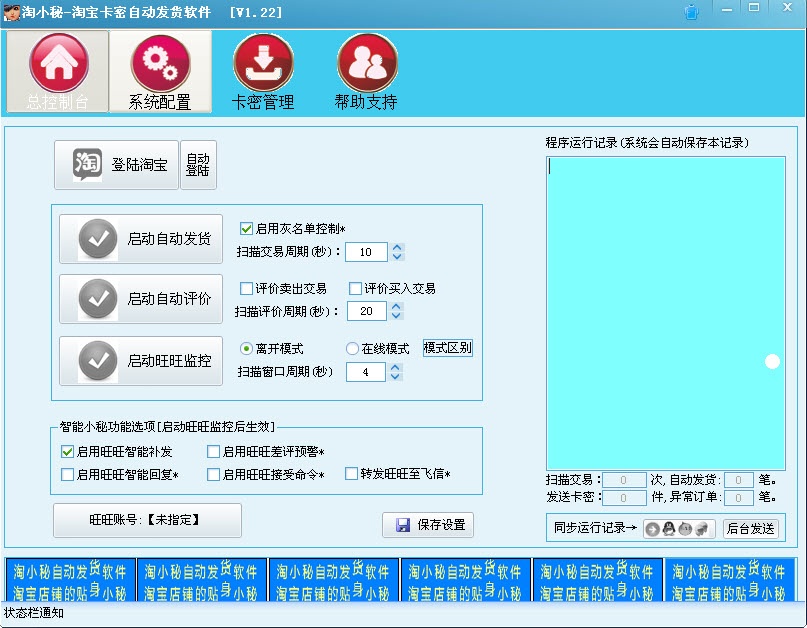Click the floppy disk icon on 保存设置
This screenshot has width=807, height=628.
point(403,525)
